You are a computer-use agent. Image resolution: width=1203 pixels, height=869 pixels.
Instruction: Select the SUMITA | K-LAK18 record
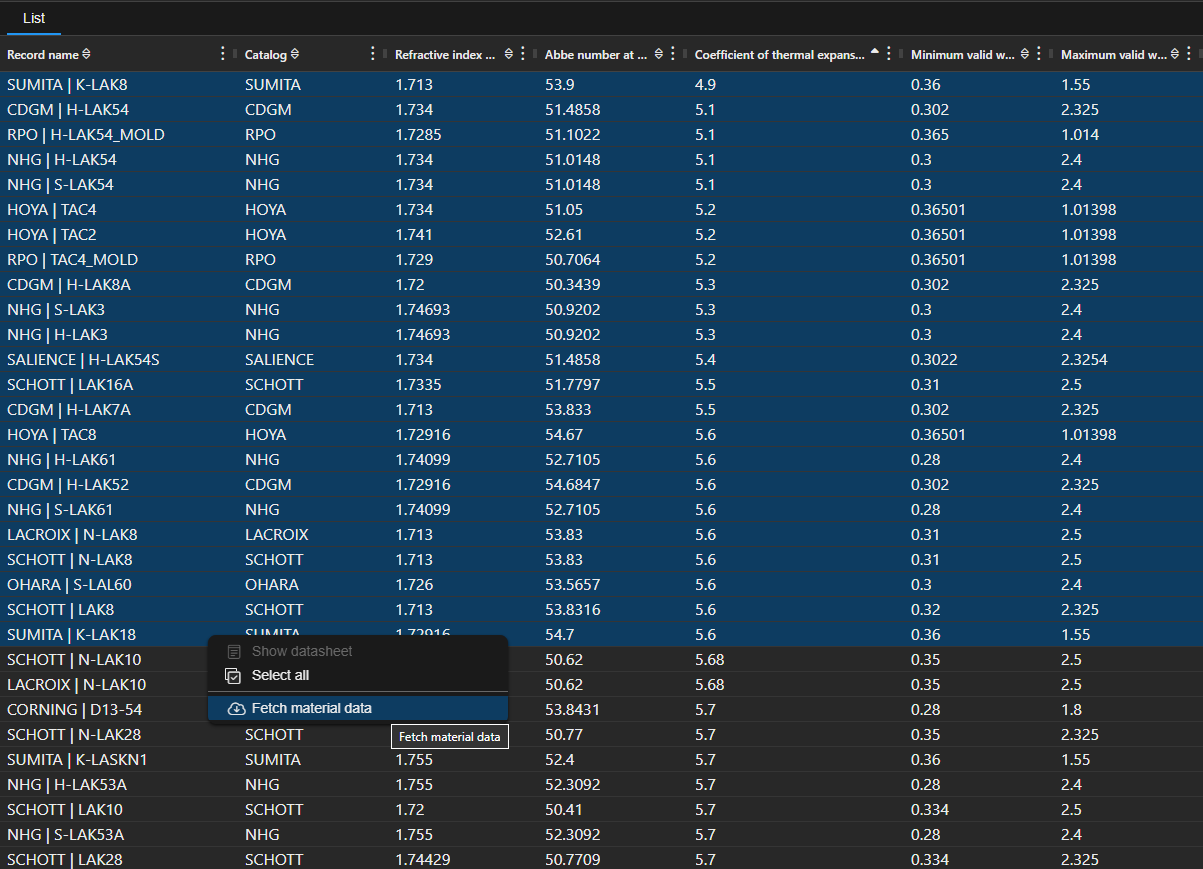[x=601, y=634]
